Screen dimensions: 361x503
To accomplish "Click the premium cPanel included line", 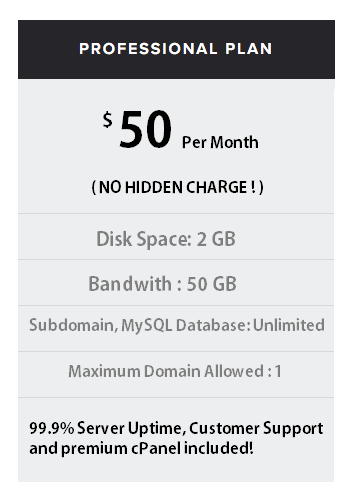I will 141,449.
